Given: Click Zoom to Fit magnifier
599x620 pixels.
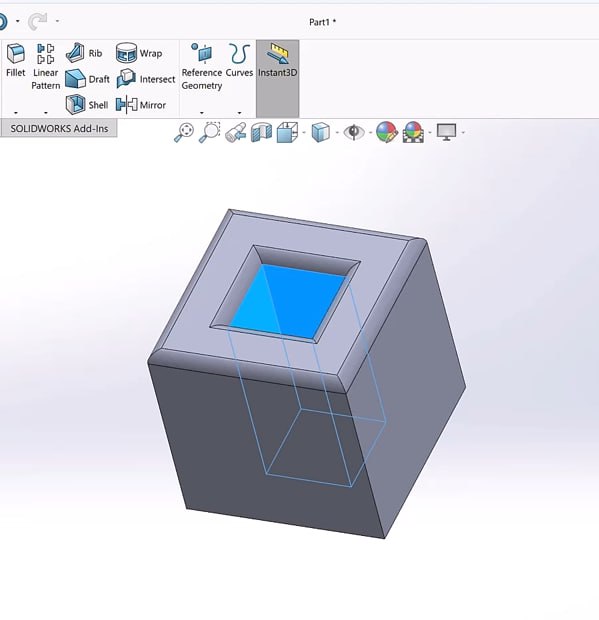Looking at the screenshot, I should [x=184, y=132].
